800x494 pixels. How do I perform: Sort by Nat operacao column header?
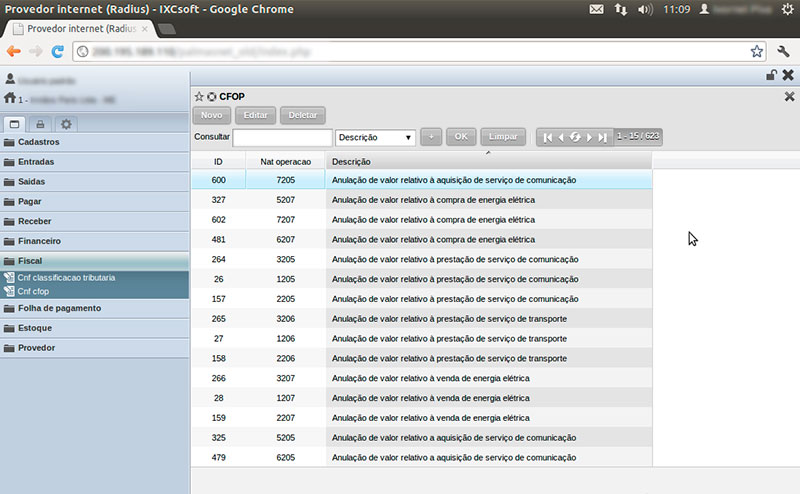[285, 162]
